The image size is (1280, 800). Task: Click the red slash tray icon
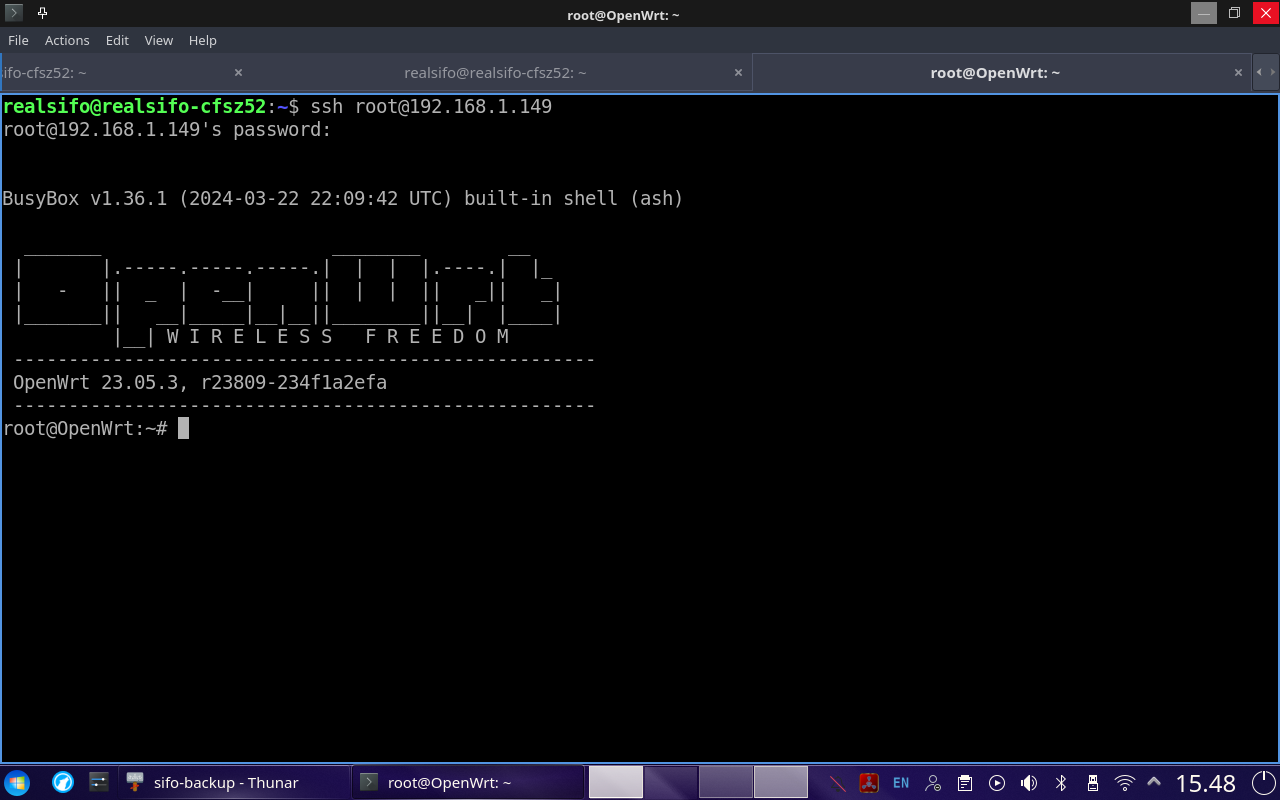[838, 783]
